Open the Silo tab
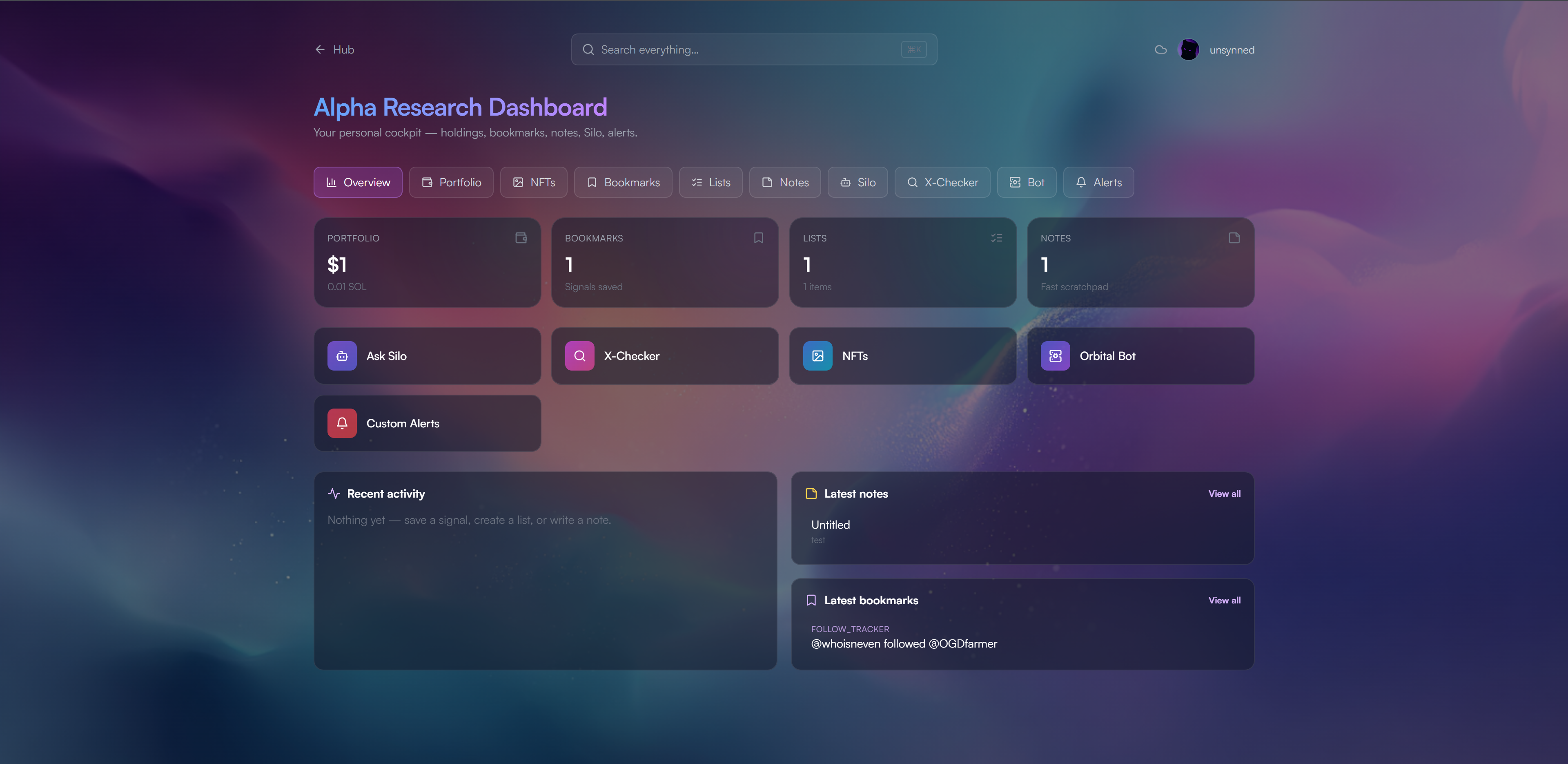This screenshot has width=1568, height=764. point(857,182)
